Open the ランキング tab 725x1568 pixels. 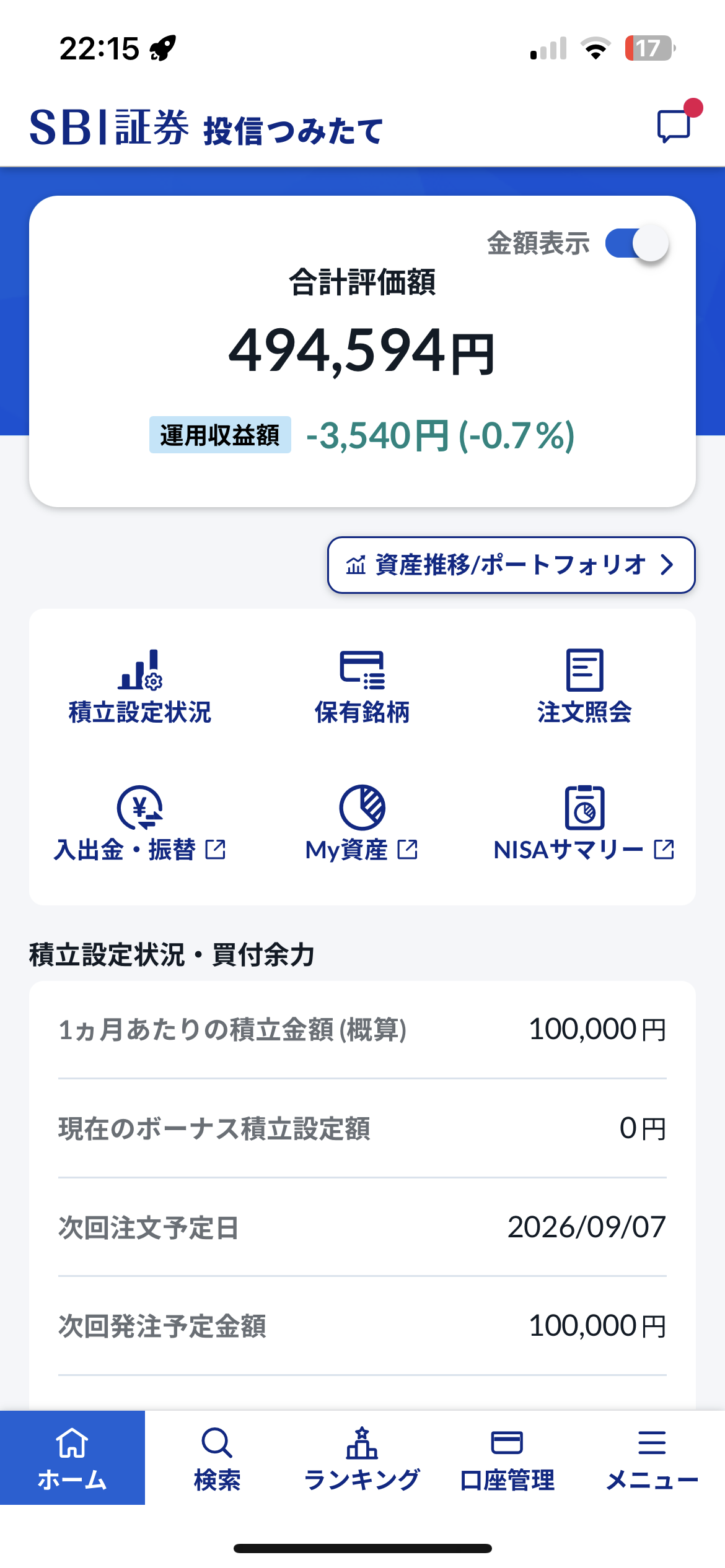tap(362, 1457)
